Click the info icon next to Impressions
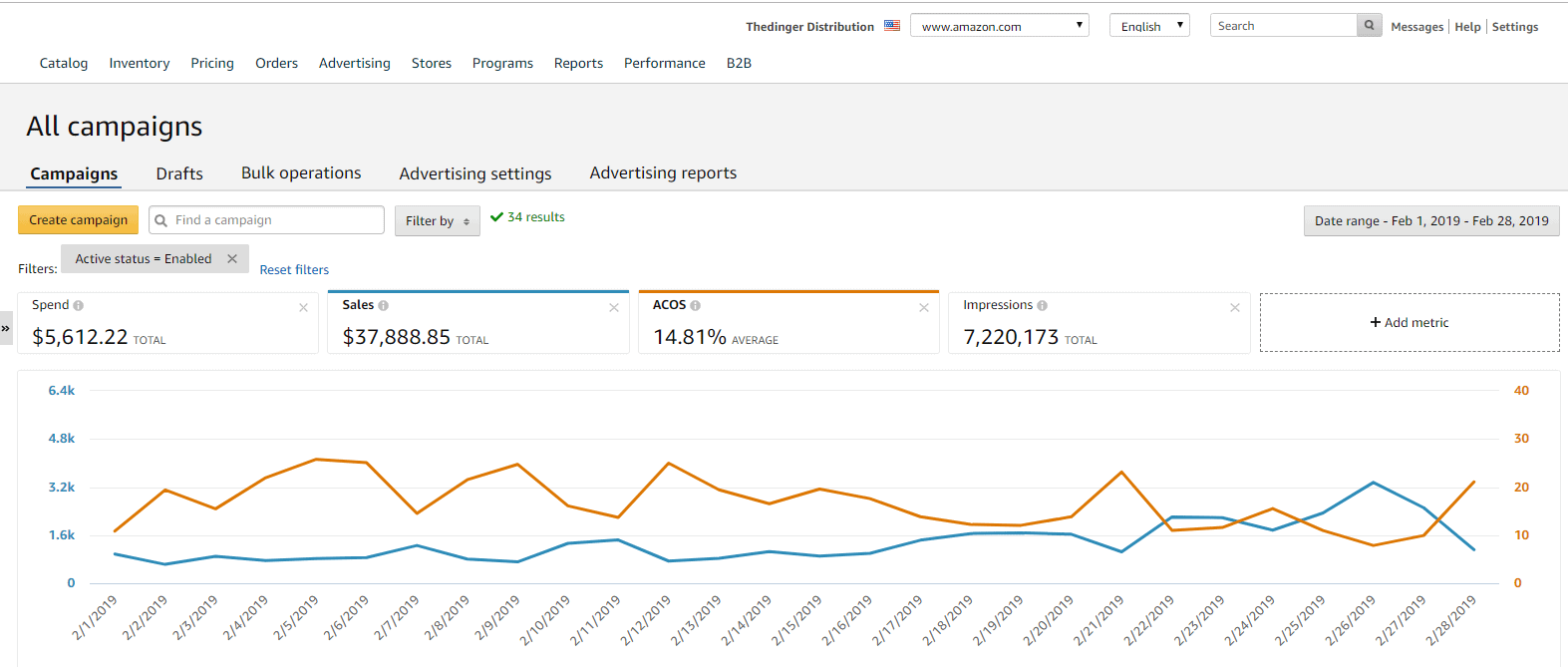Viewport: 1568px width, 667px height. coord(1043,306)
